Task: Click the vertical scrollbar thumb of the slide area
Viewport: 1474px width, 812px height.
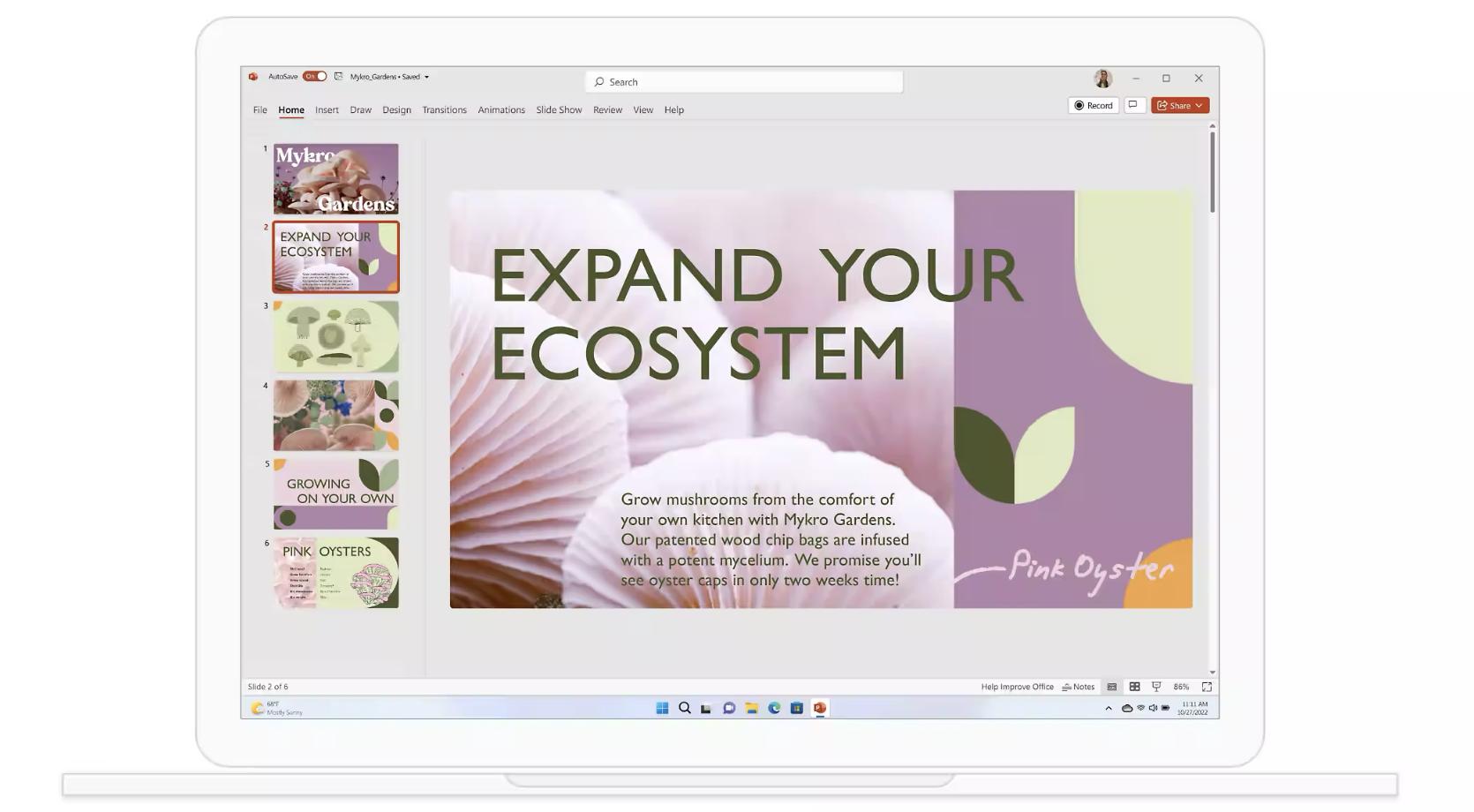Action: click(x=1213, y=172)
